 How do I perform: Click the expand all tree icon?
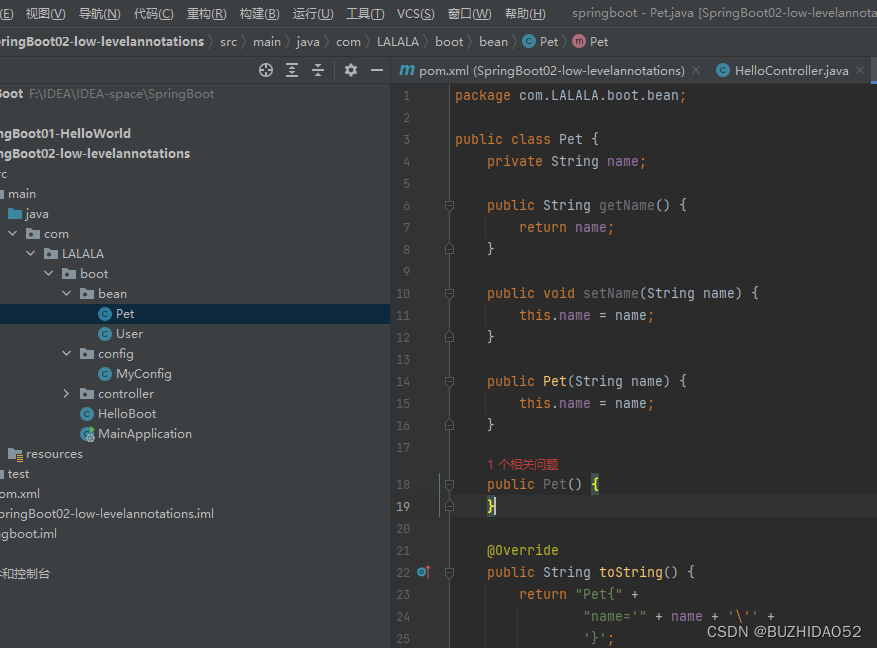click(292, 70)
